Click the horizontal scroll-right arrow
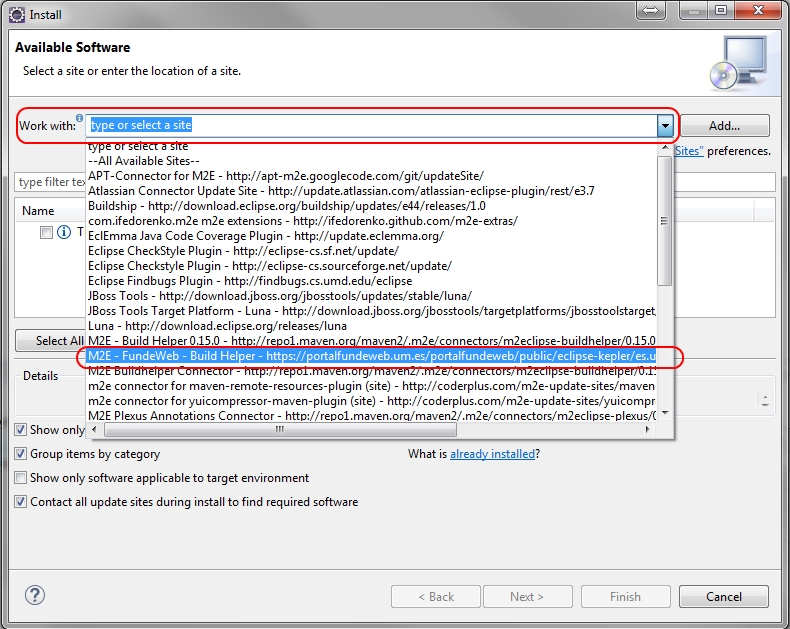Image resolution: width=790 pixels, height=629 pixels. tap(648, 429)
